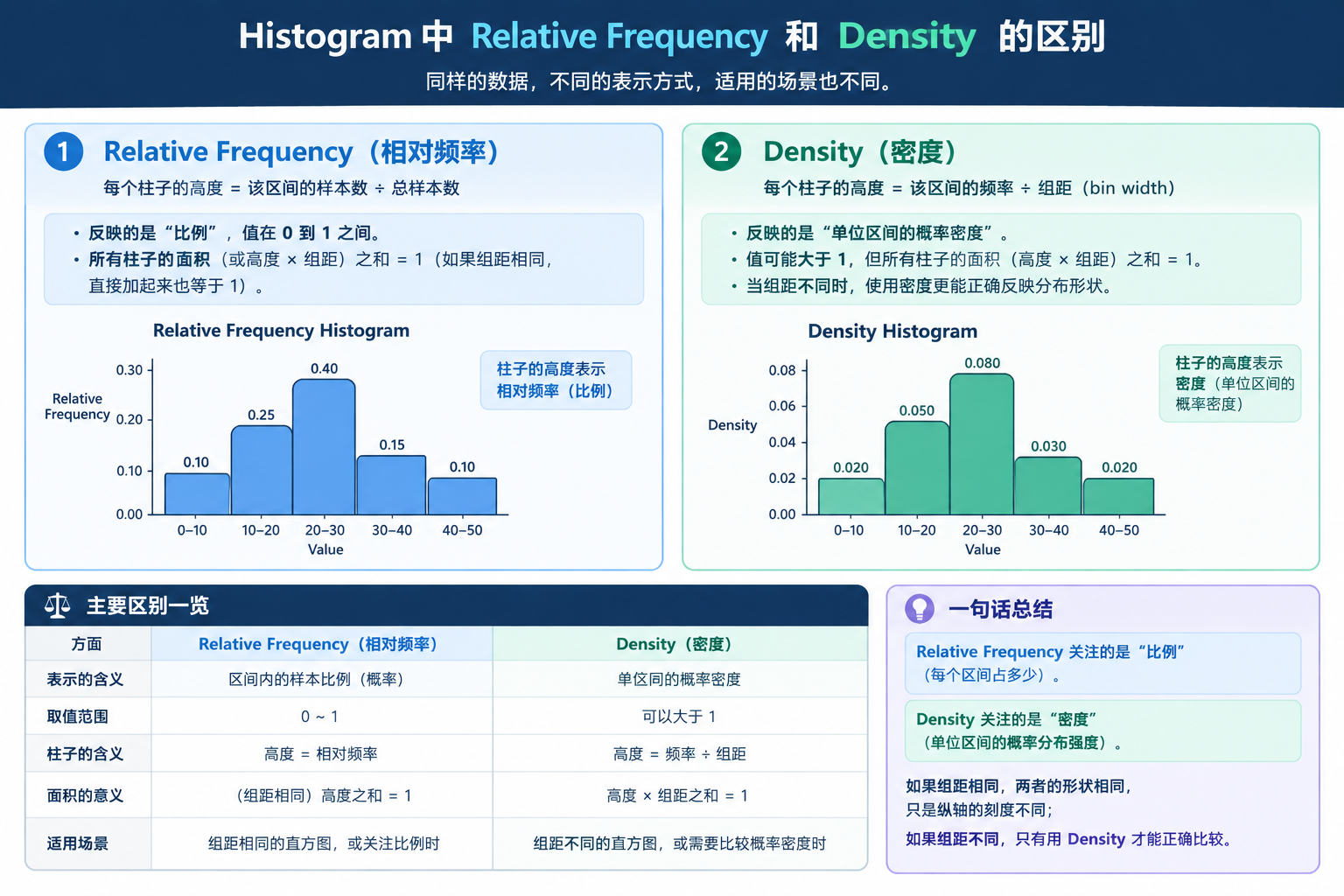Screen dimensions: 1344x896
Task: Select the row label '面积的意义'
Action: (x=85, y=795)
